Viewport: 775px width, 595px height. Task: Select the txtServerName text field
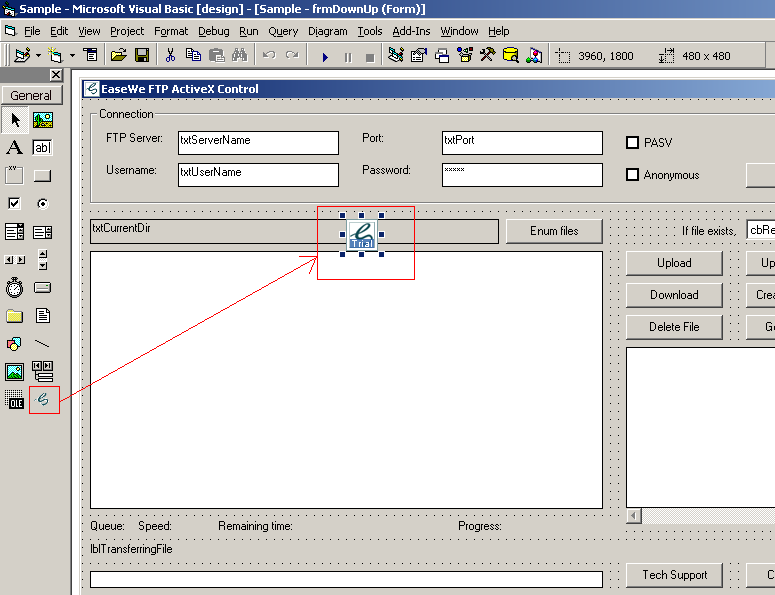[258, 143]
